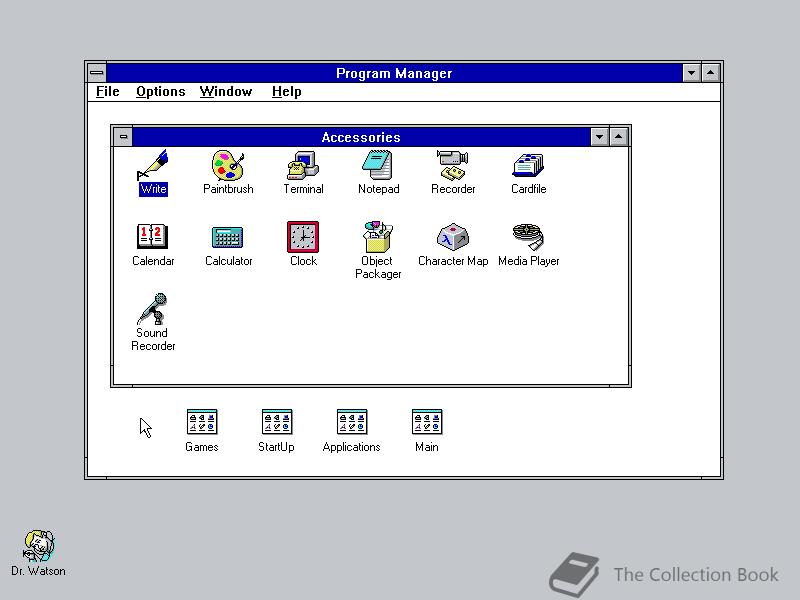Click the Sound Recorder microphone icon
The height and width of the screenshot is (600, 800).
[152, 309]
